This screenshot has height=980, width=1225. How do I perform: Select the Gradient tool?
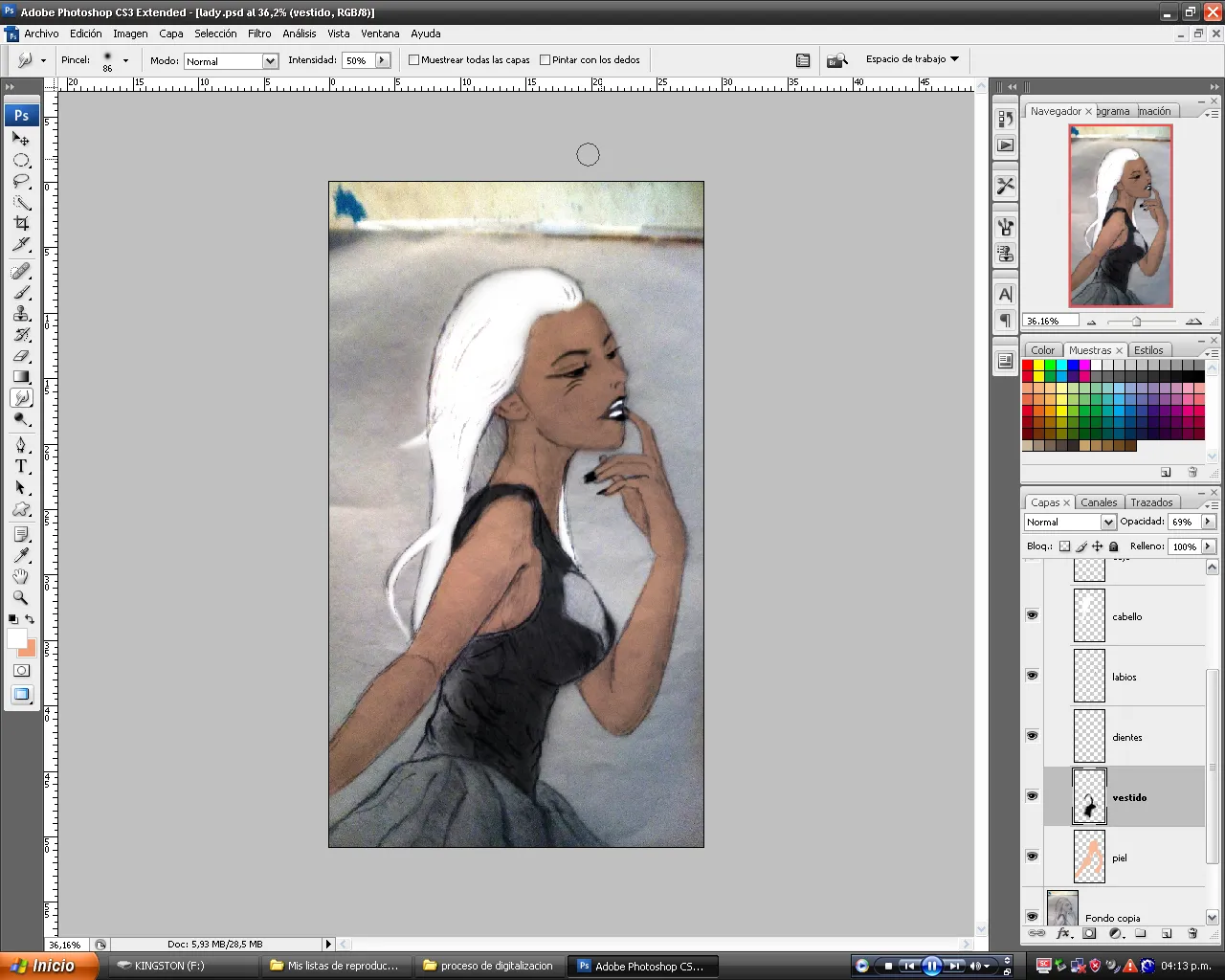pos(21,377)
